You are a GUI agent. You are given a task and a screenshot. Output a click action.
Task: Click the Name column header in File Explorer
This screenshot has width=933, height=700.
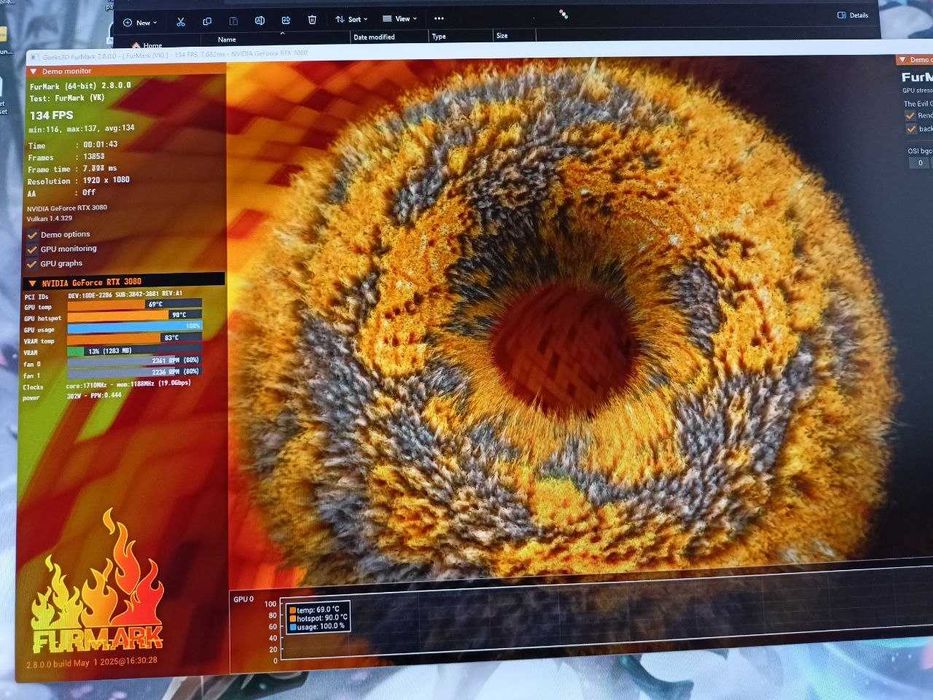coord(227,39)
